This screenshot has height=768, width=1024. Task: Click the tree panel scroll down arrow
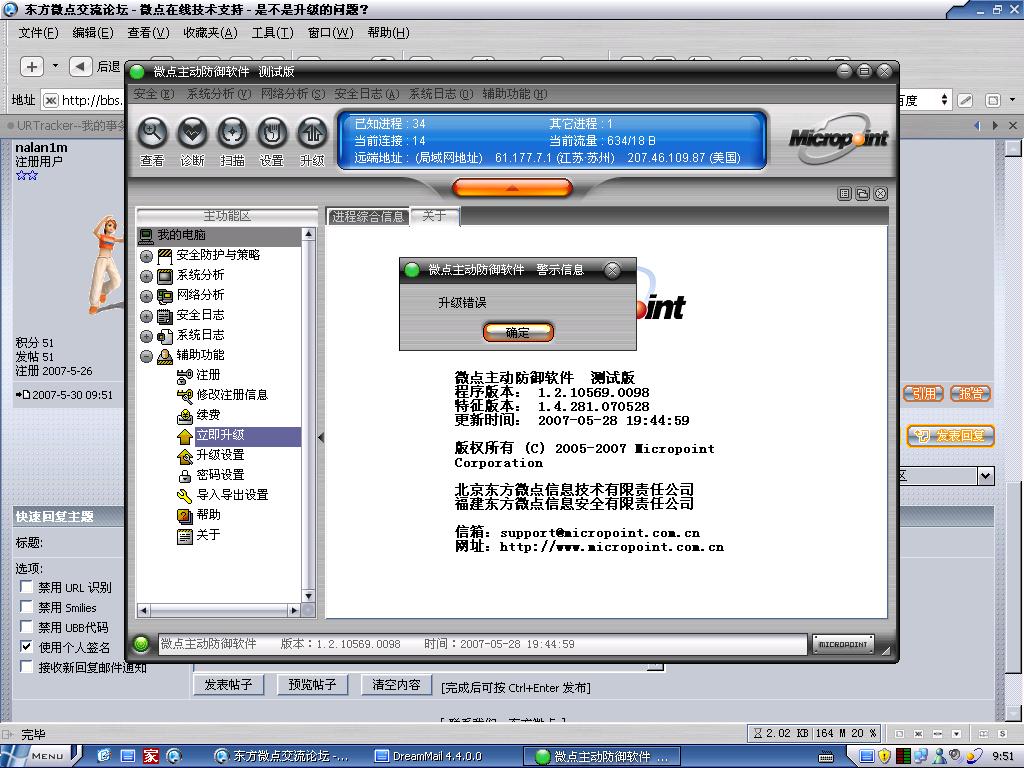[x=308, y=596]
